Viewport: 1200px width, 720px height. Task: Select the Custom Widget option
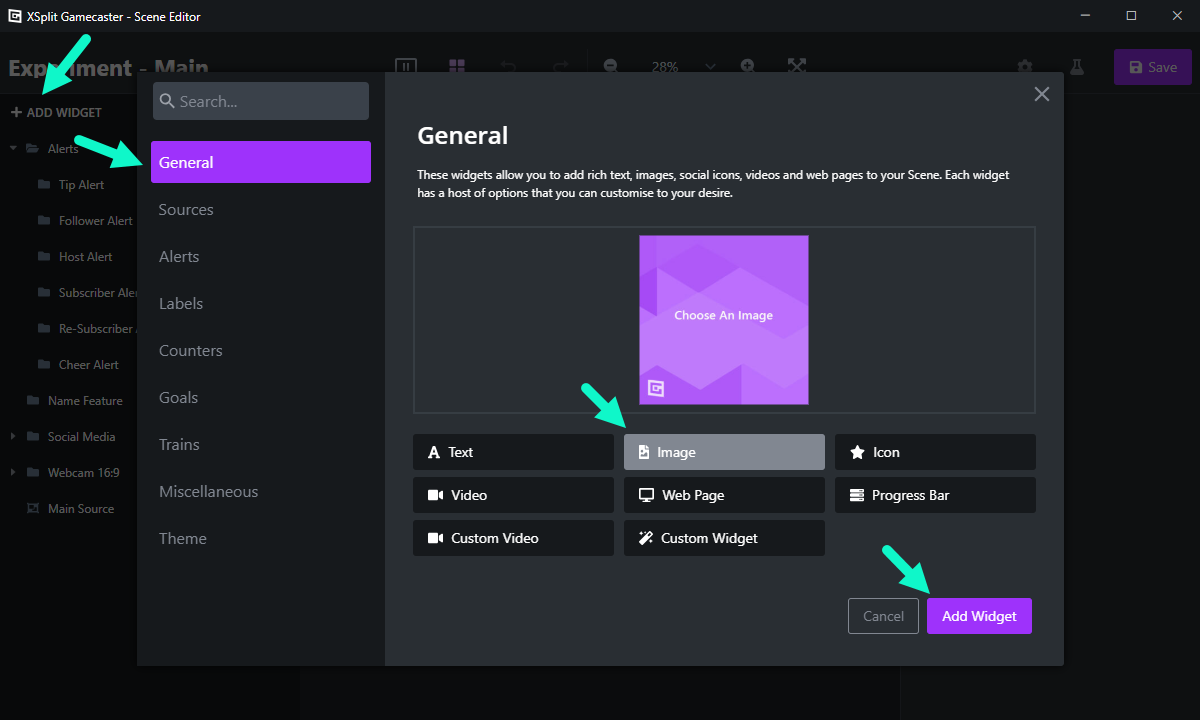724,538
